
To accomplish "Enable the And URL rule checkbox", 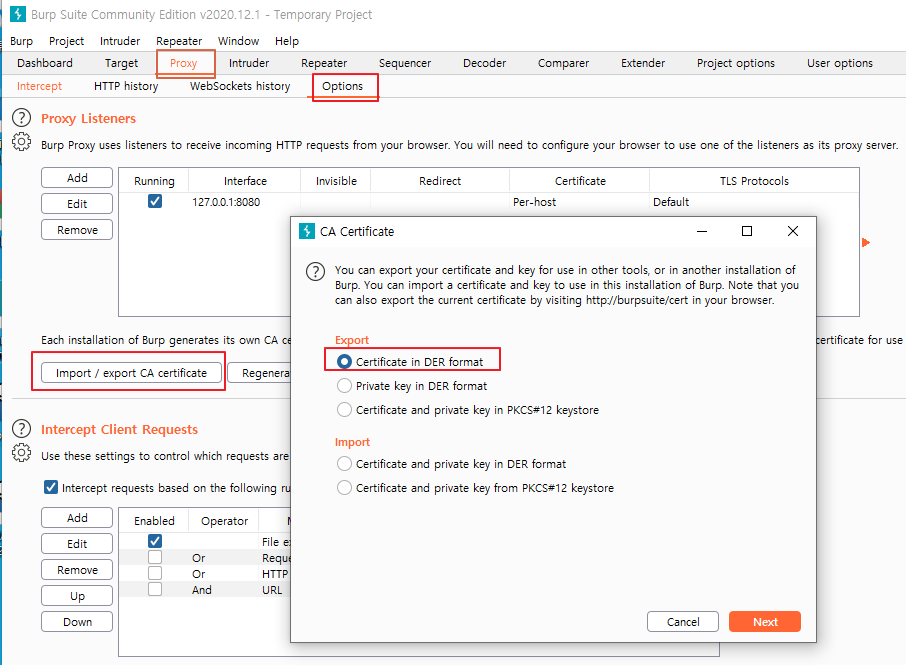I will click(x=155, y=589).
